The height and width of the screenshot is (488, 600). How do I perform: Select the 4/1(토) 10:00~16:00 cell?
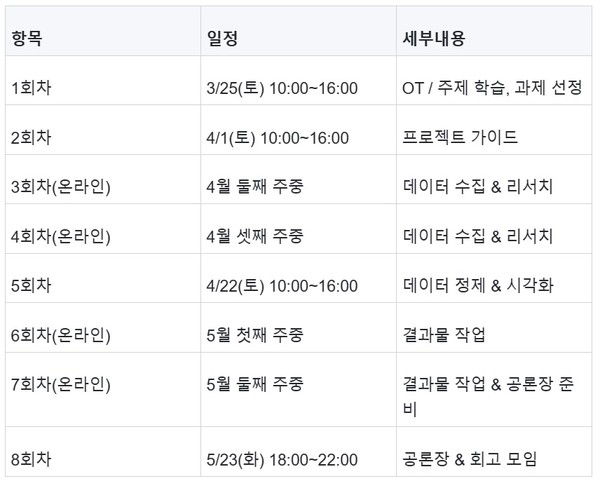click(276, 137)
